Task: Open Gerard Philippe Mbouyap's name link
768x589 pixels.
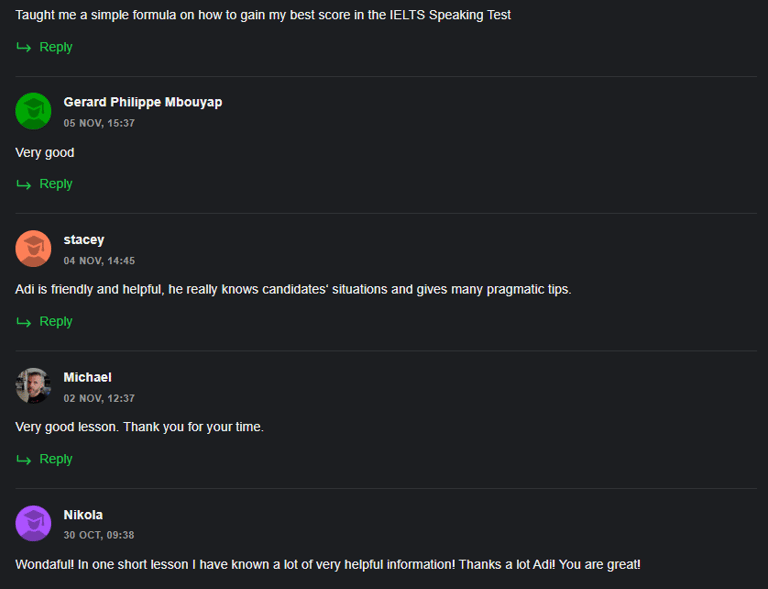Action: 143,102
